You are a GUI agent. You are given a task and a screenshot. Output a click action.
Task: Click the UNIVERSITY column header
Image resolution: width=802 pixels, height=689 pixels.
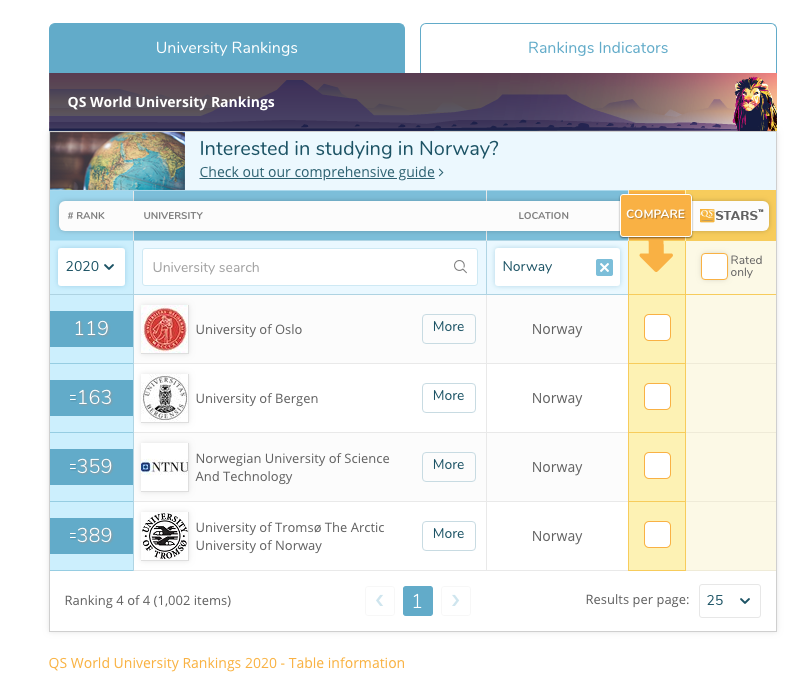[173, 215]
